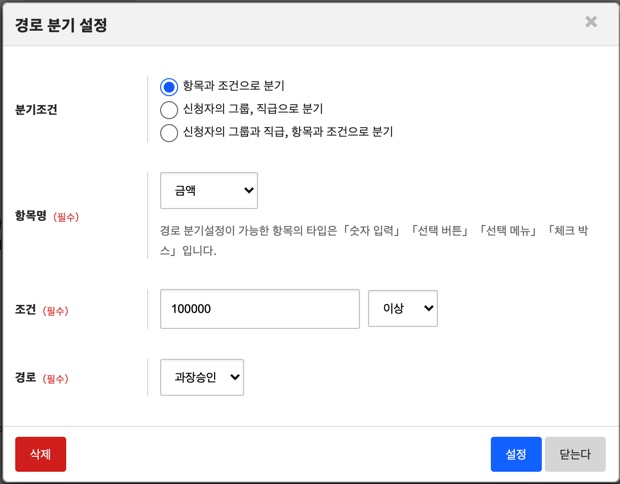The height and width of the screenshot is (484, 620).
Task: Click the gray 닫는다 button
Action: 575,454
